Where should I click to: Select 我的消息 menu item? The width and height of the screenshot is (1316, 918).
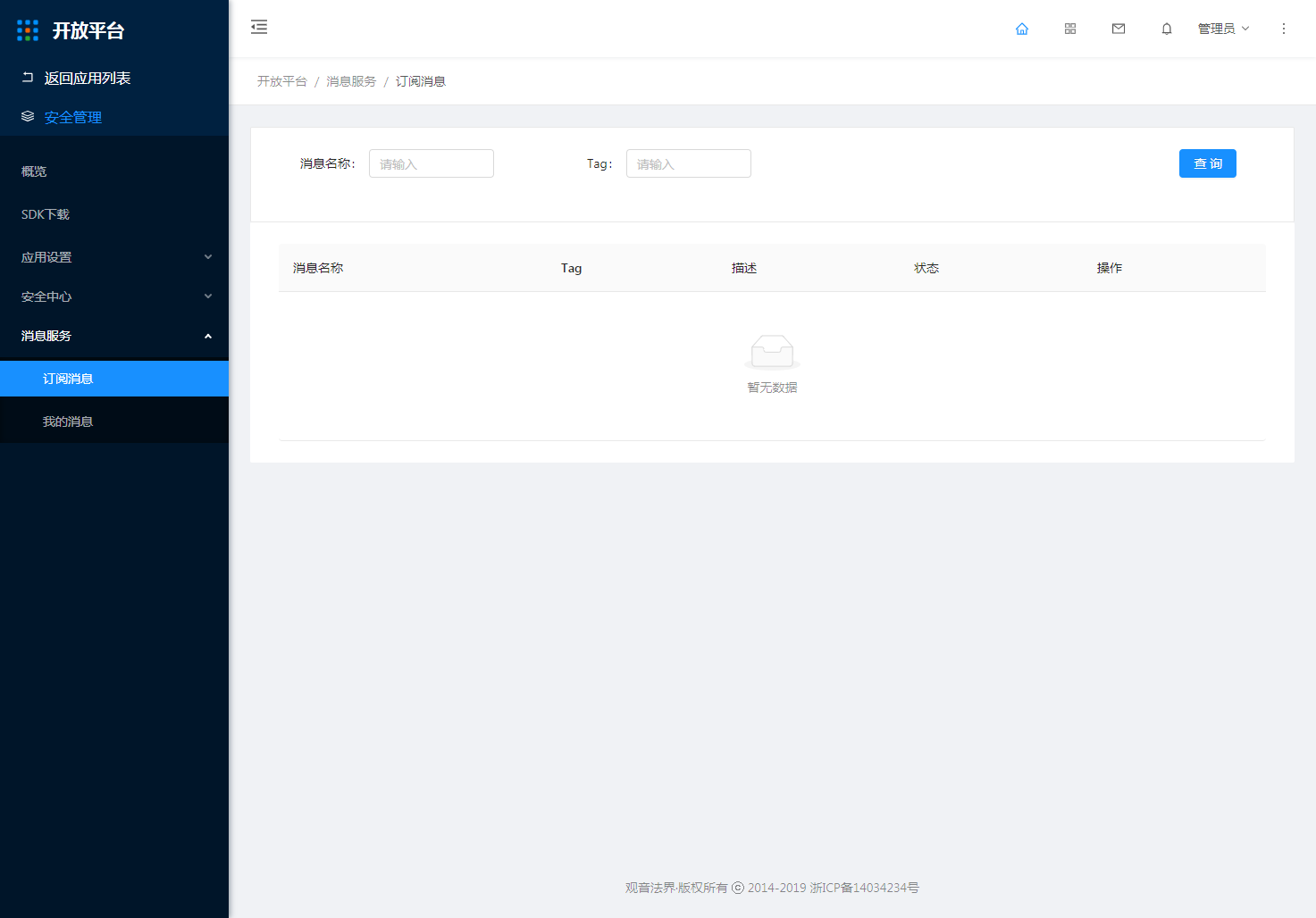pyautogui.click(x=114, y=421)
